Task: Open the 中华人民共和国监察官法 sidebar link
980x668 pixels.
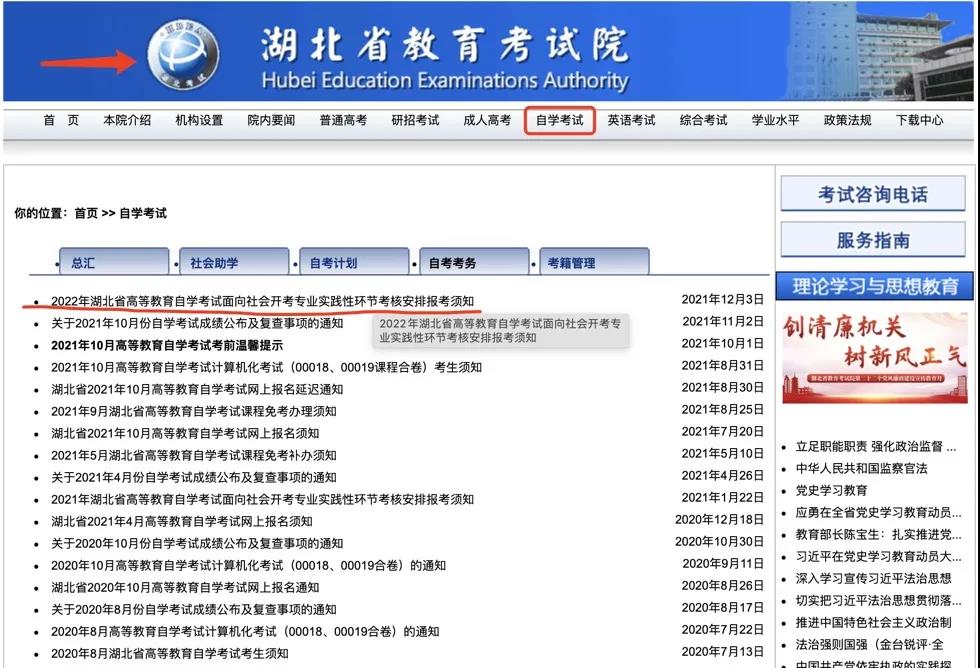Action: pos(861,468)
